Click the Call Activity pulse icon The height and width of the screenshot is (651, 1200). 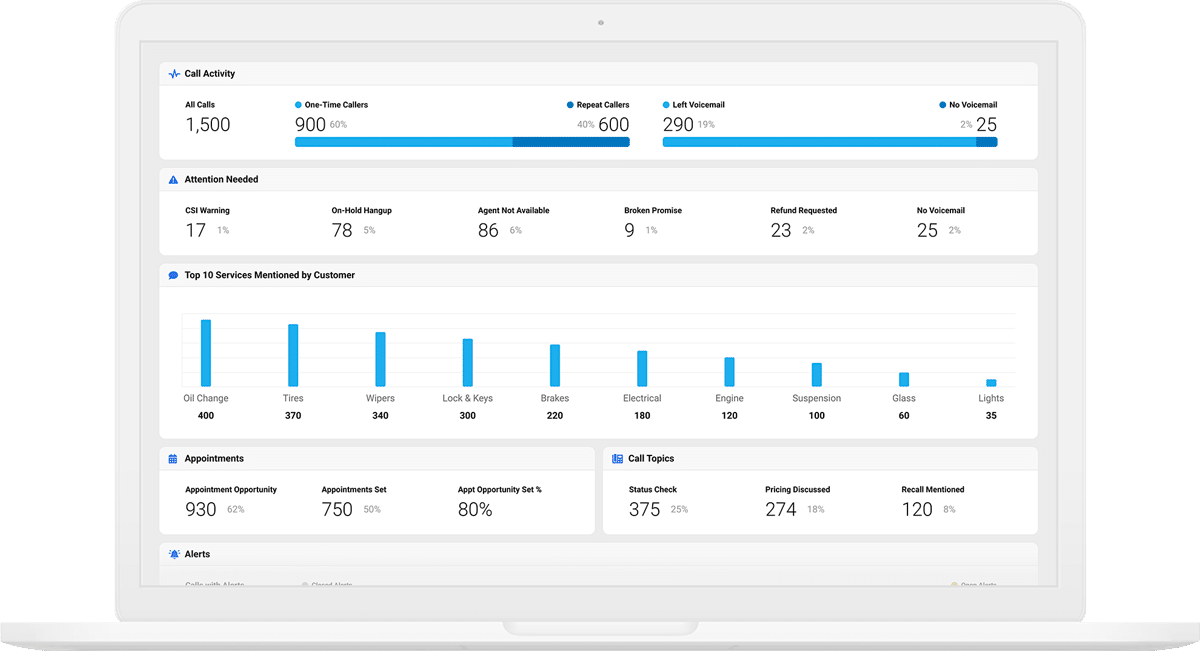pos(174,74)
